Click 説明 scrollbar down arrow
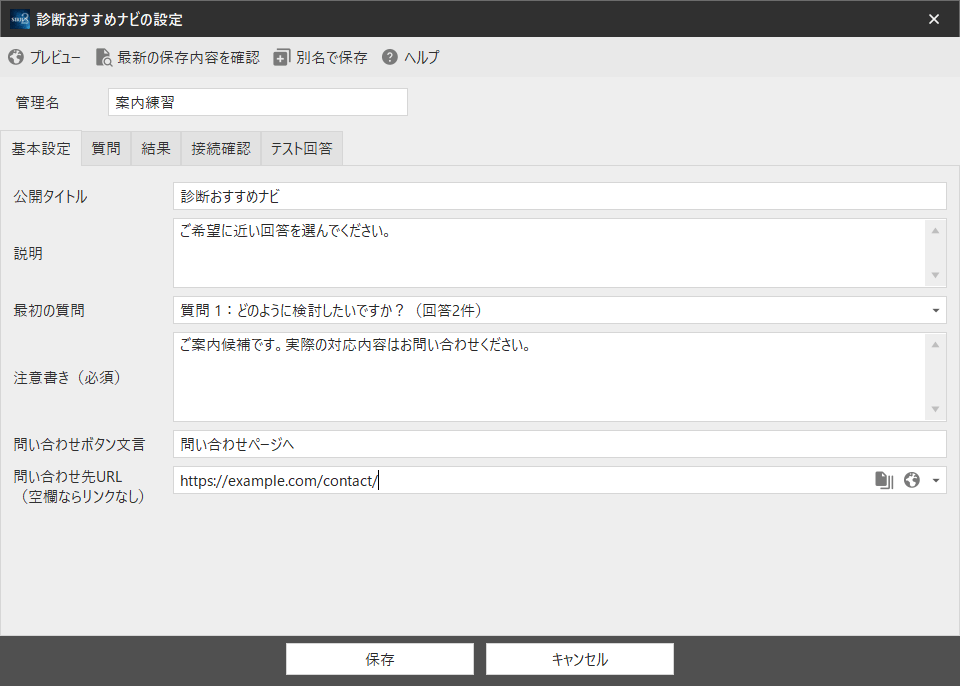 click(936, 275)
